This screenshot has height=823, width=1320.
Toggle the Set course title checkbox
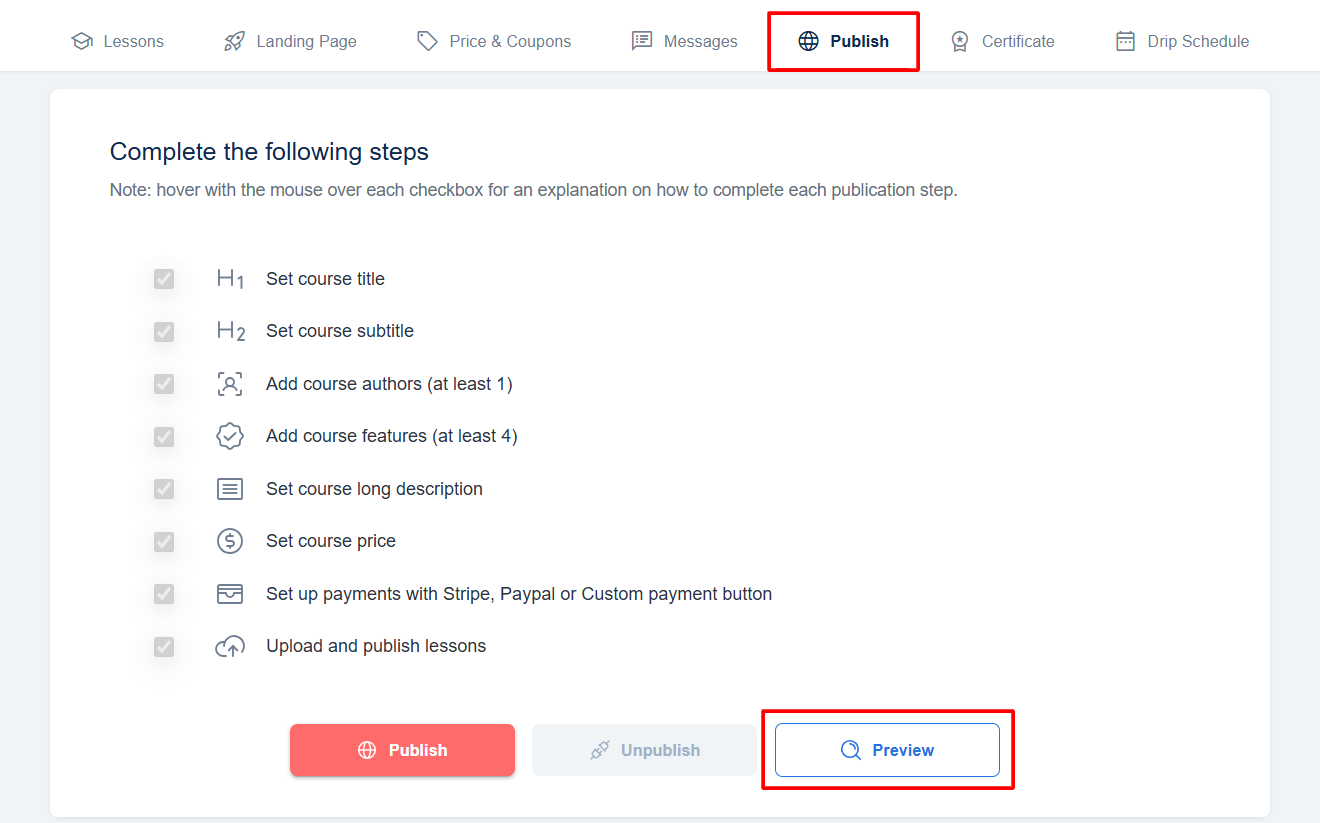(x=164, y=279)
